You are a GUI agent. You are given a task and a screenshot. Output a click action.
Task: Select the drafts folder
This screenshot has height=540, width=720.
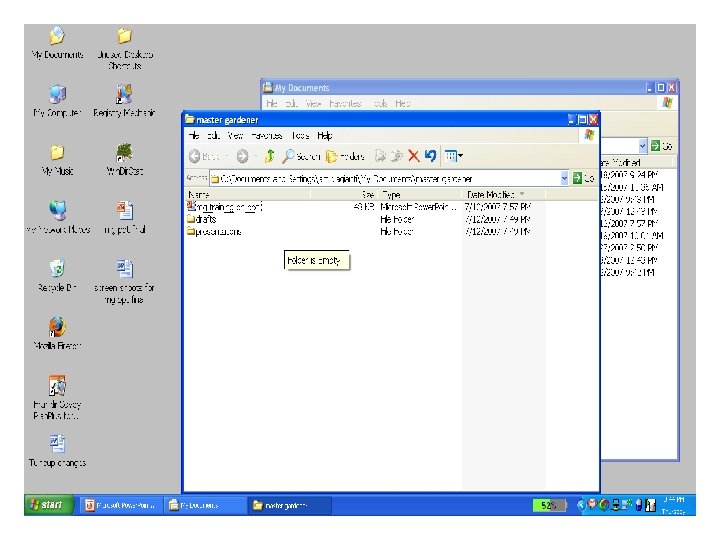202,219
